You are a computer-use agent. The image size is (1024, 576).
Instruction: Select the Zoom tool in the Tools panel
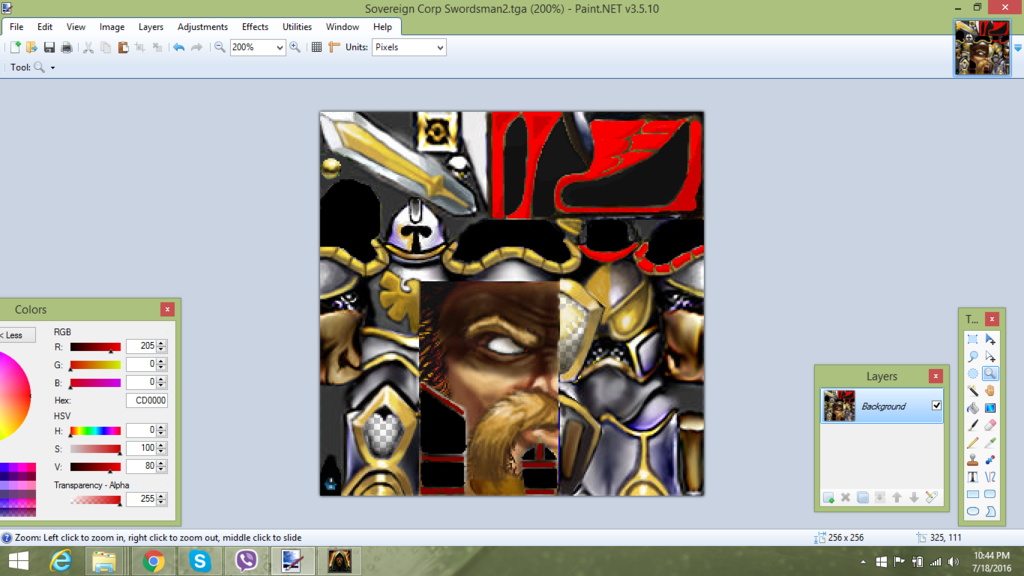(990, 374)
